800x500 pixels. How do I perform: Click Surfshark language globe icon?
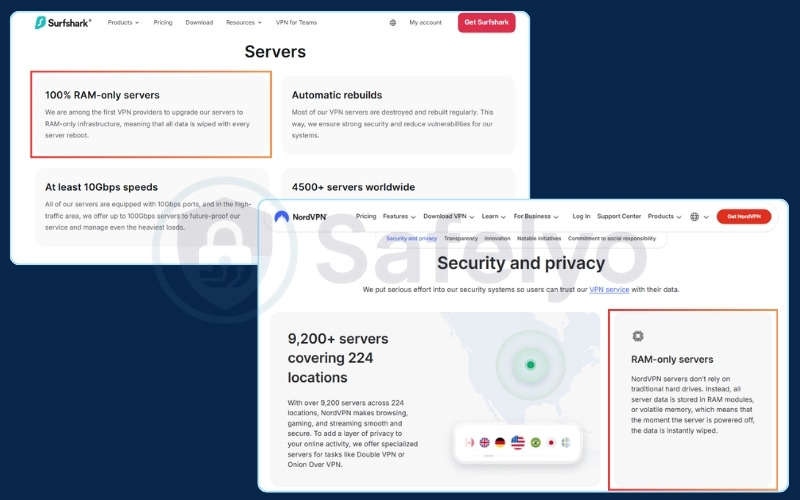click(x=392, y=22)
